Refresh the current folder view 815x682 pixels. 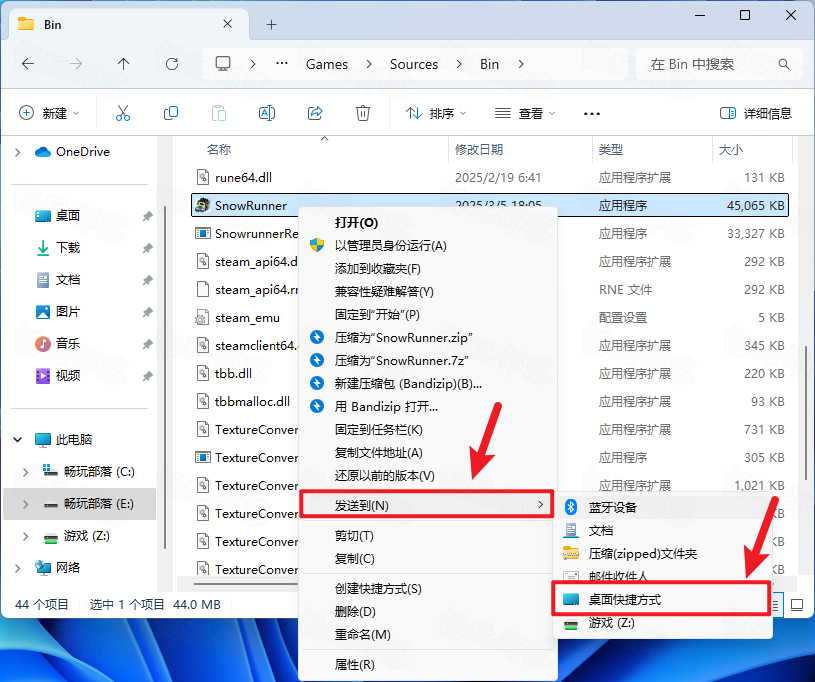(x=172, y=64)
